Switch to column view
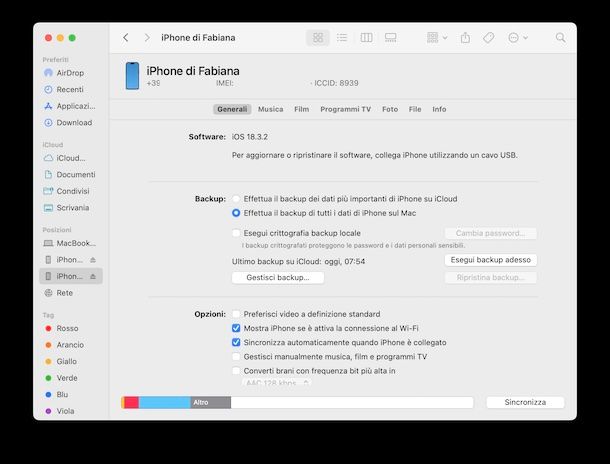 click(x=366, y=38)
